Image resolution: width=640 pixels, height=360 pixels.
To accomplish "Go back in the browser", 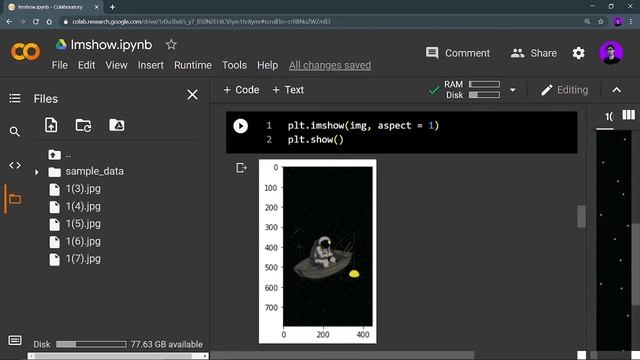I will [9, 22].
